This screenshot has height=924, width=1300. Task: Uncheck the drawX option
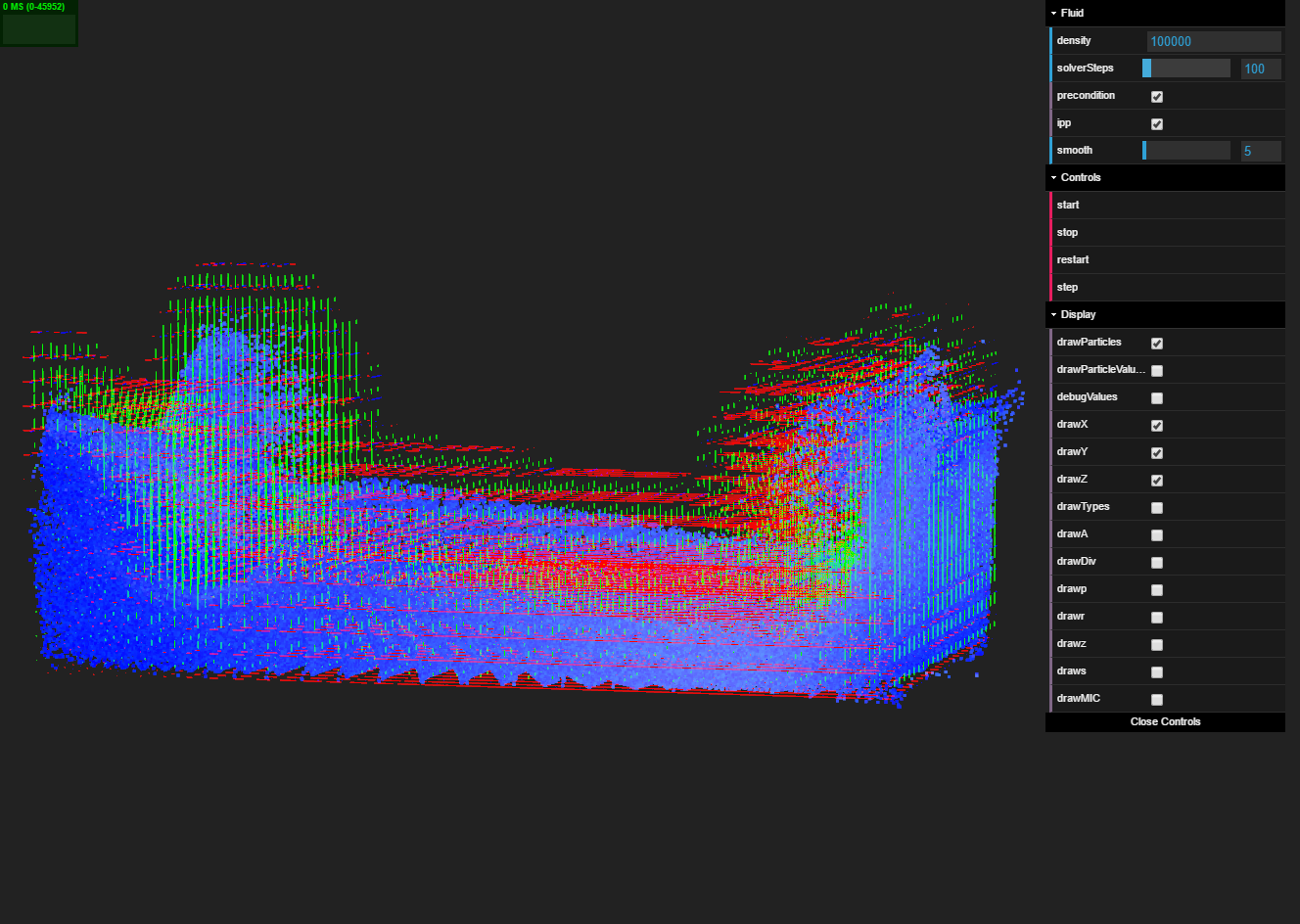1157,425
